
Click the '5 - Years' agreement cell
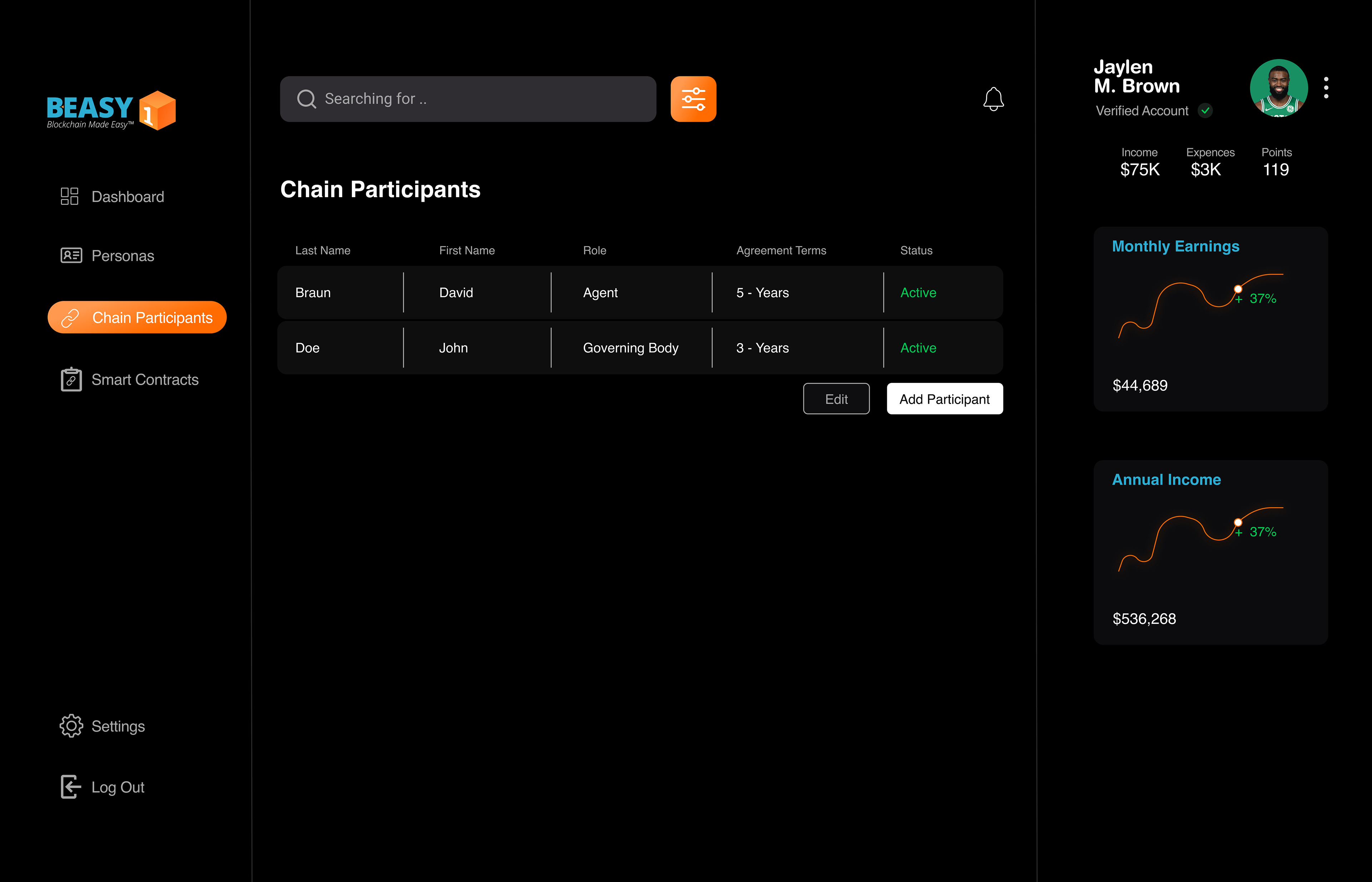(762, 293)
